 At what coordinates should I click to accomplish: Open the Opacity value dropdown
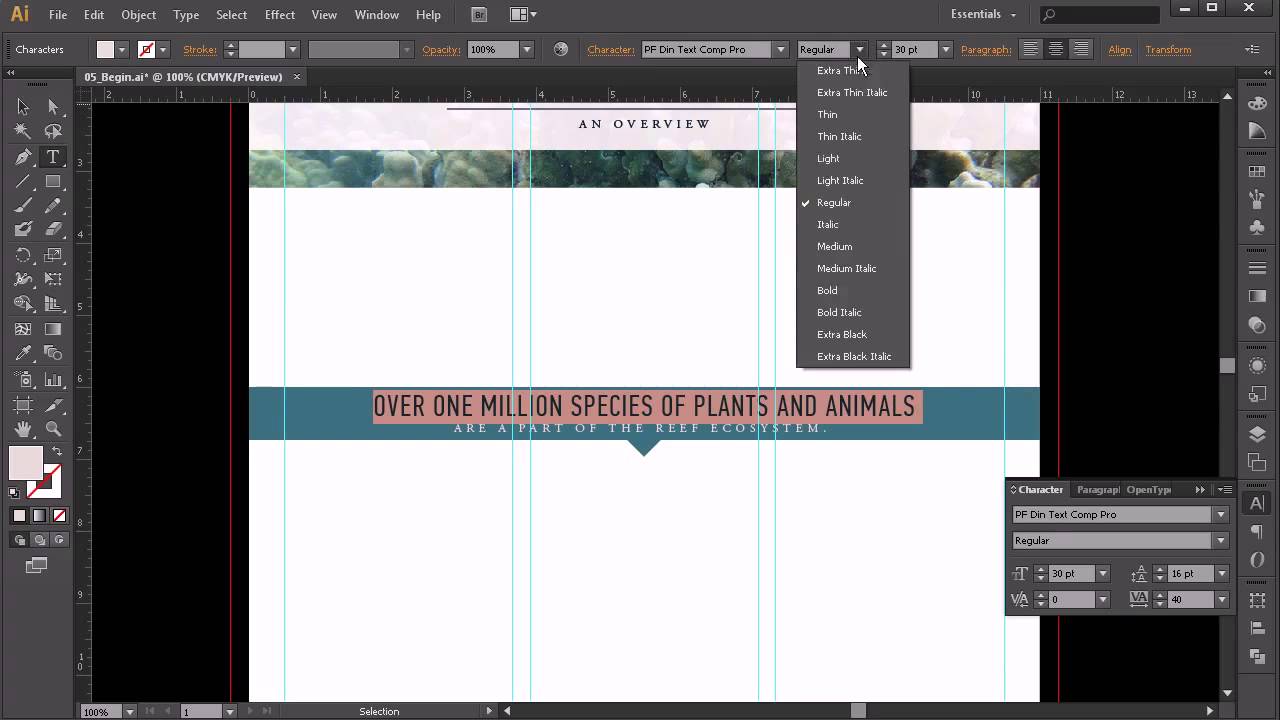527,49
